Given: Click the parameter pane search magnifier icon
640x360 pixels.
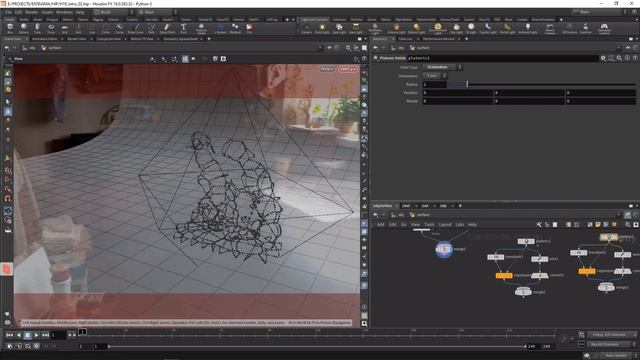Looking at the screenshot, I should 619,58.
